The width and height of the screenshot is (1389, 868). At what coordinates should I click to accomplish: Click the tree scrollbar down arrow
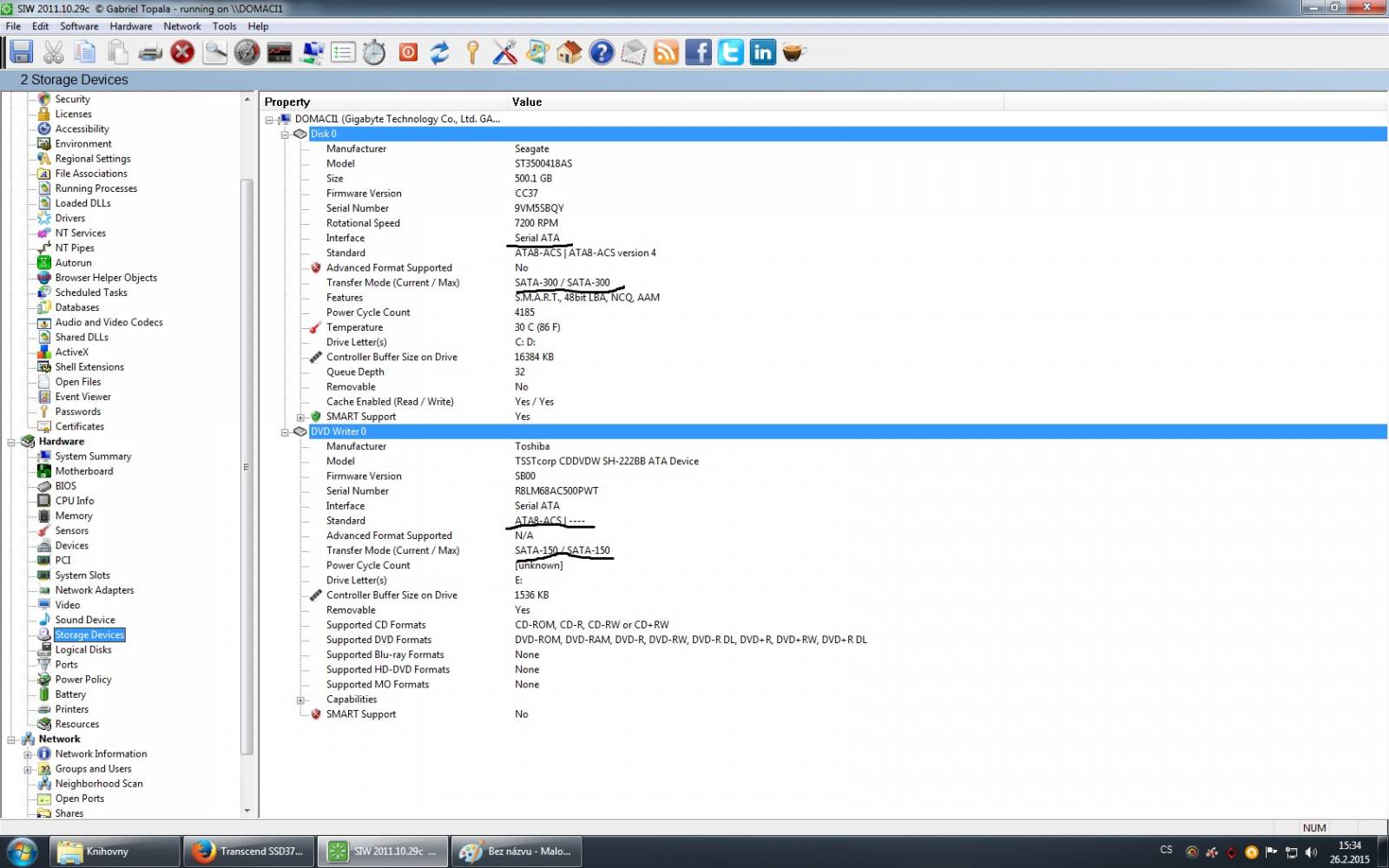(247, 812)
